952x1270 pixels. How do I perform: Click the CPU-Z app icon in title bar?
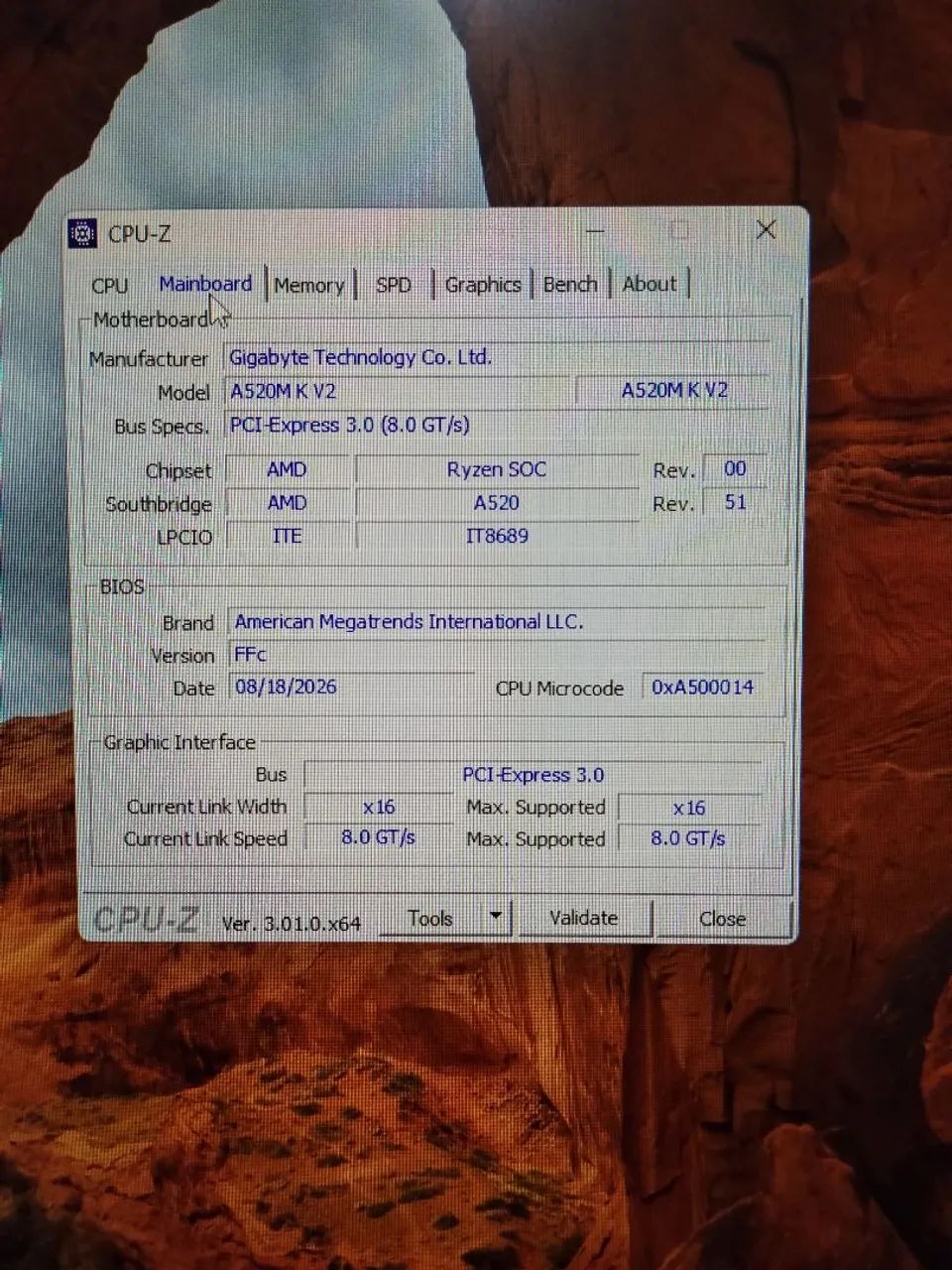(82, 233)
